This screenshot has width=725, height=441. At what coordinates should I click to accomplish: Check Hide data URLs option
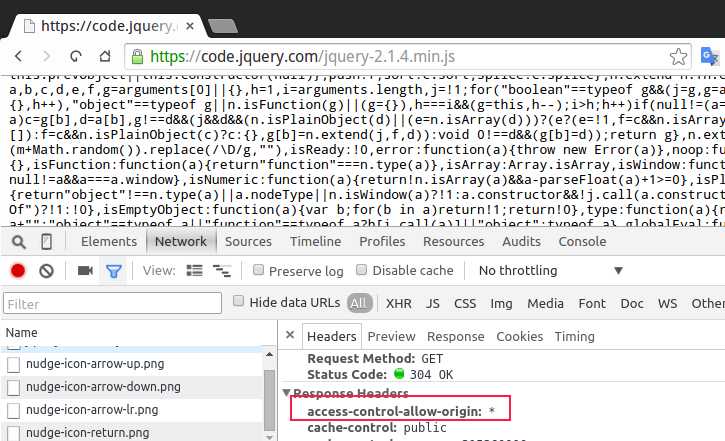(x=238, y=301)
